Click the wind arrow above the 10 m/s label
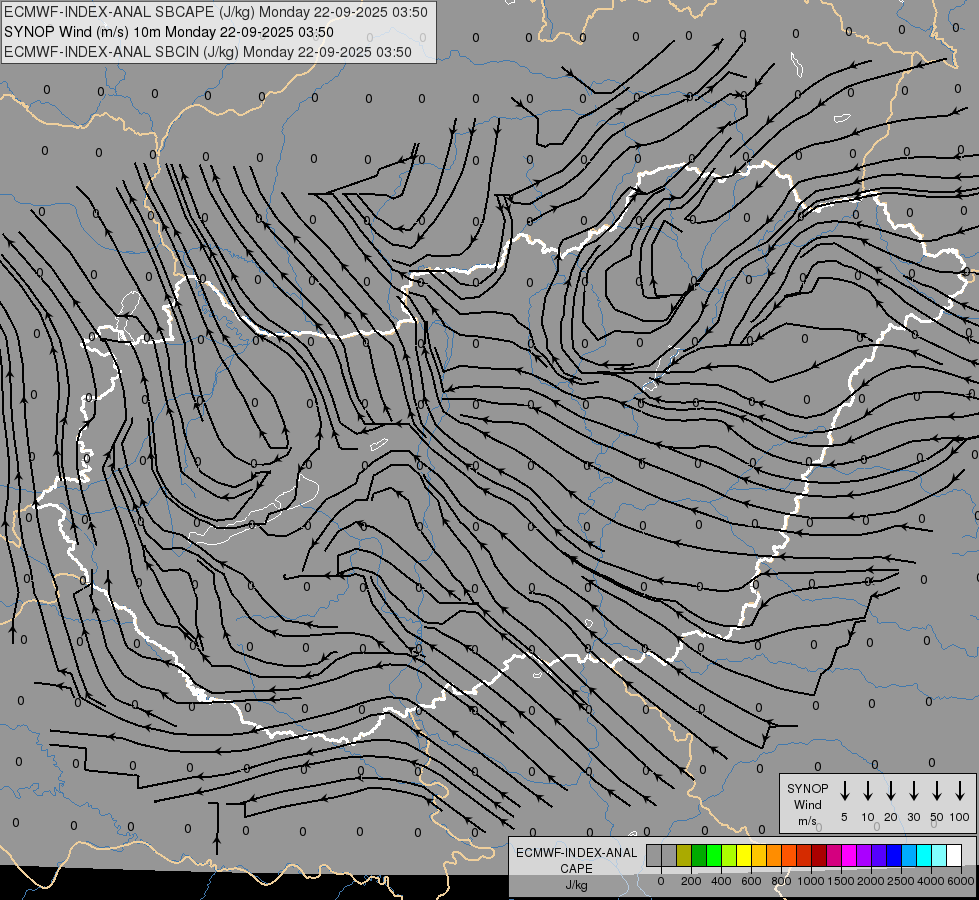Viewport: 979px width, 900px height. pos(867,791)
